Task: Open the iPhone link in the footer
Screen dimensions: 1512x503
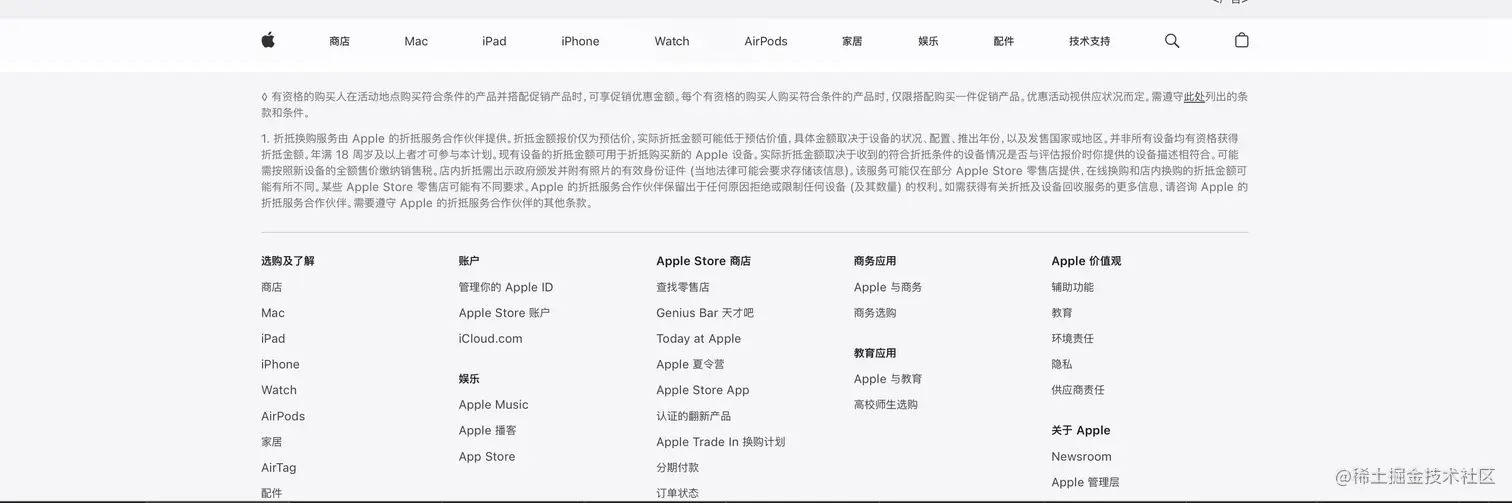Action: tap(280, 365)
